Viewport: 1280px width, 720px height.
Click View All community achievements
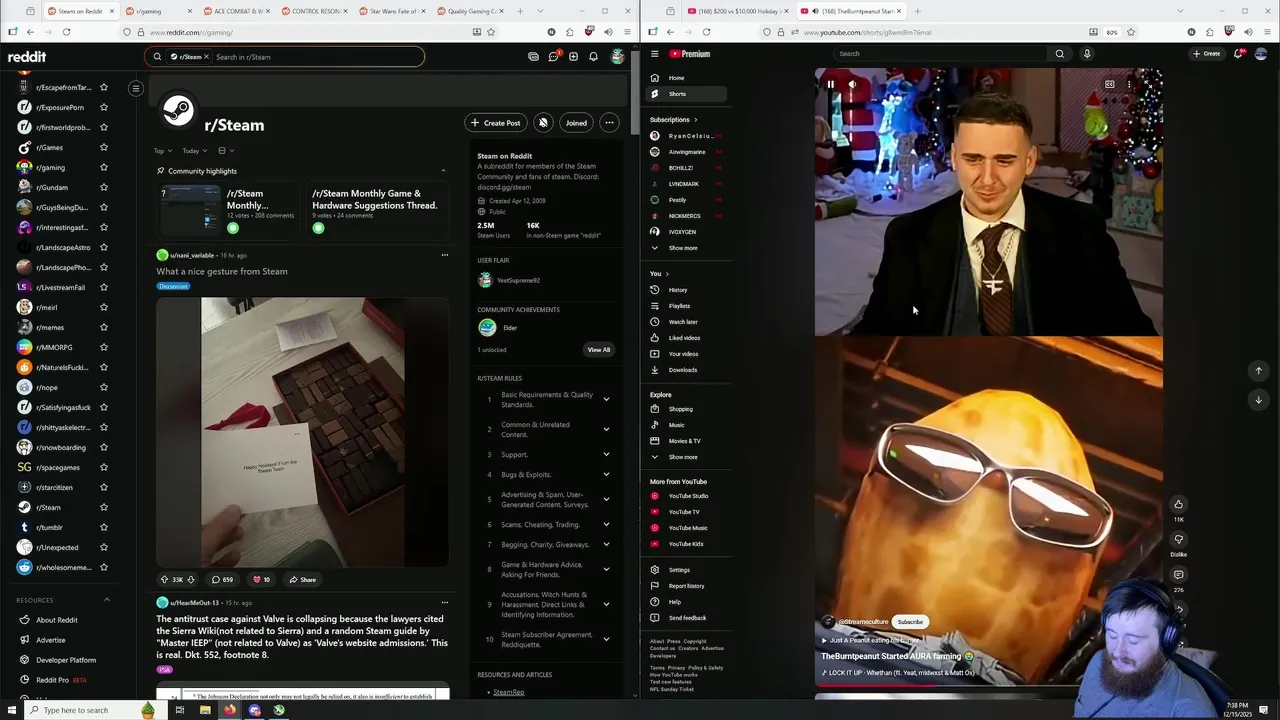coord(598,350)
